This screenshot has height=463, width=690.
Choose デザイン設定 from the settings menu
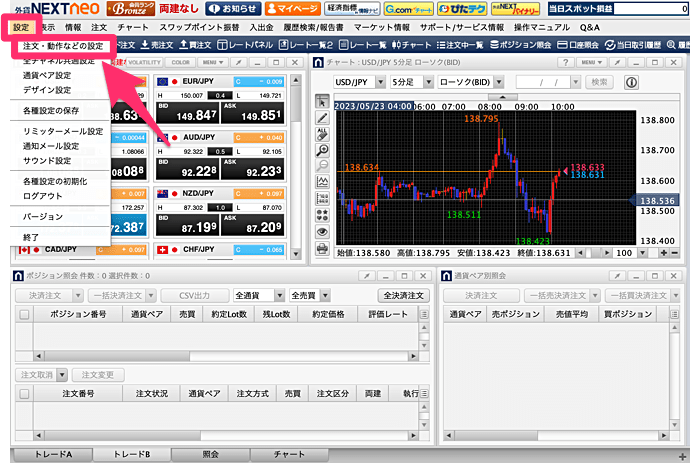tap(47, 90)
